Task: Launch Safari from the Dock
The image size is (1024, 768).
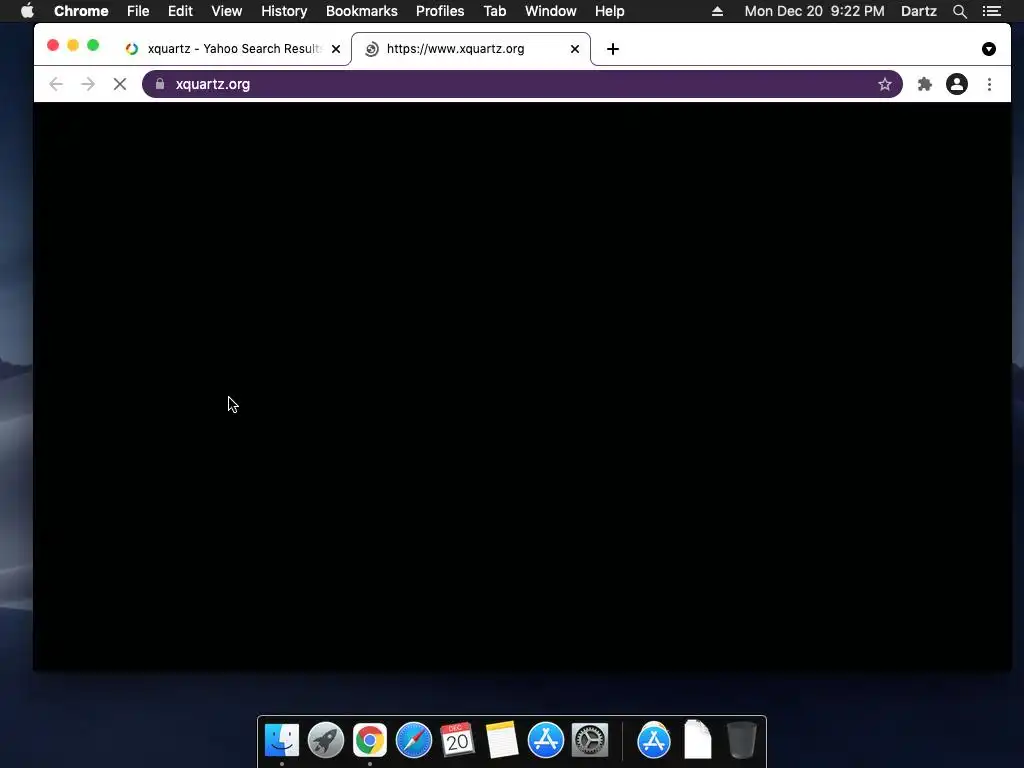Action: (414, 740)
